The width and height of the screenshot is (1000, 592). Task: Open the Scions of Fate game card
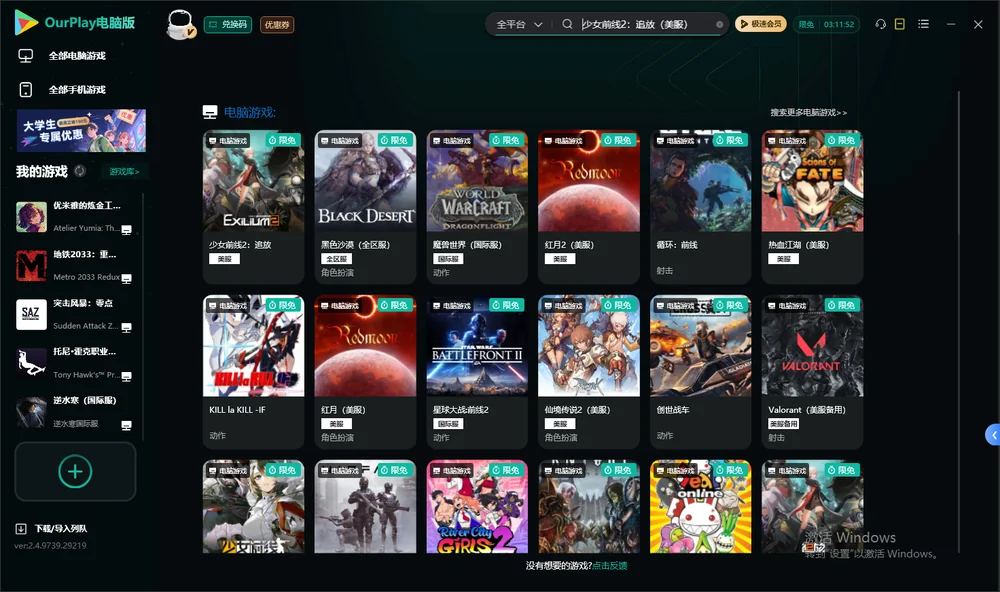pos(812,207)
